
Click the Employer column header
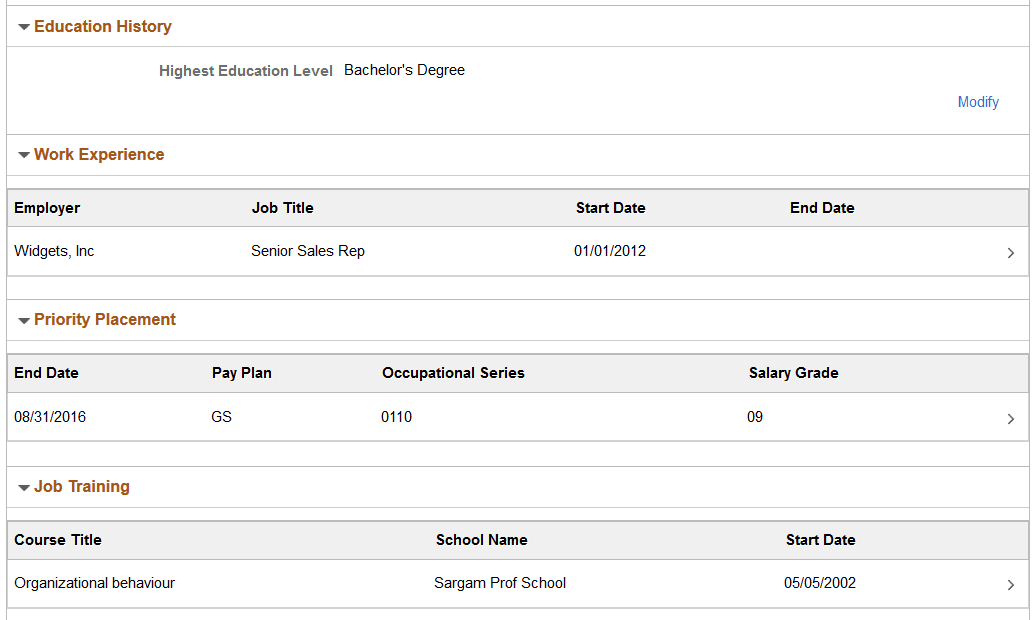[x=47, y=208]
